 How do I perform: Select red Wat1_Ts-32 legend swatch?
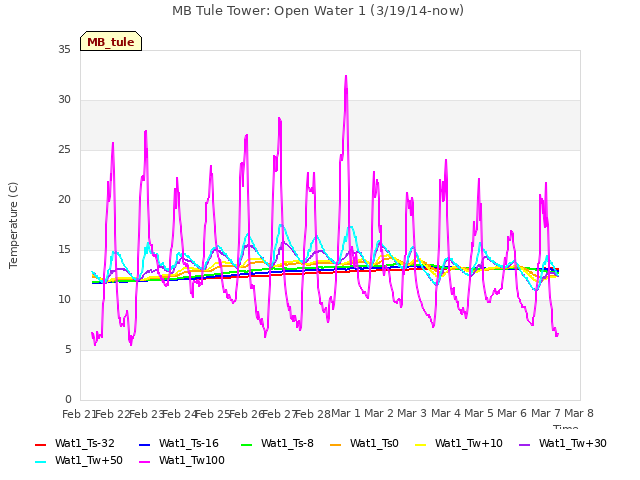[40, 444]
